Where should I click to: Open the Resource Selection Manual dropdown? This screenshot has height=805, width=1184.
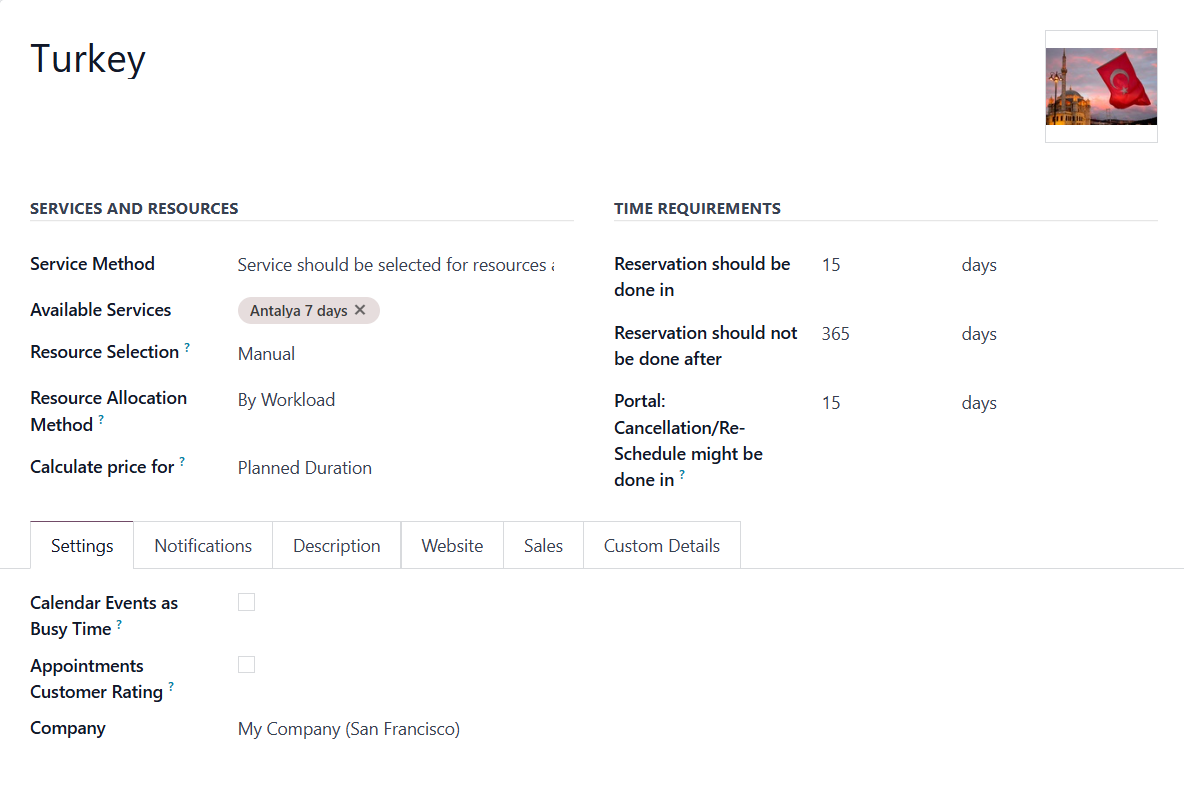point(396,354)
